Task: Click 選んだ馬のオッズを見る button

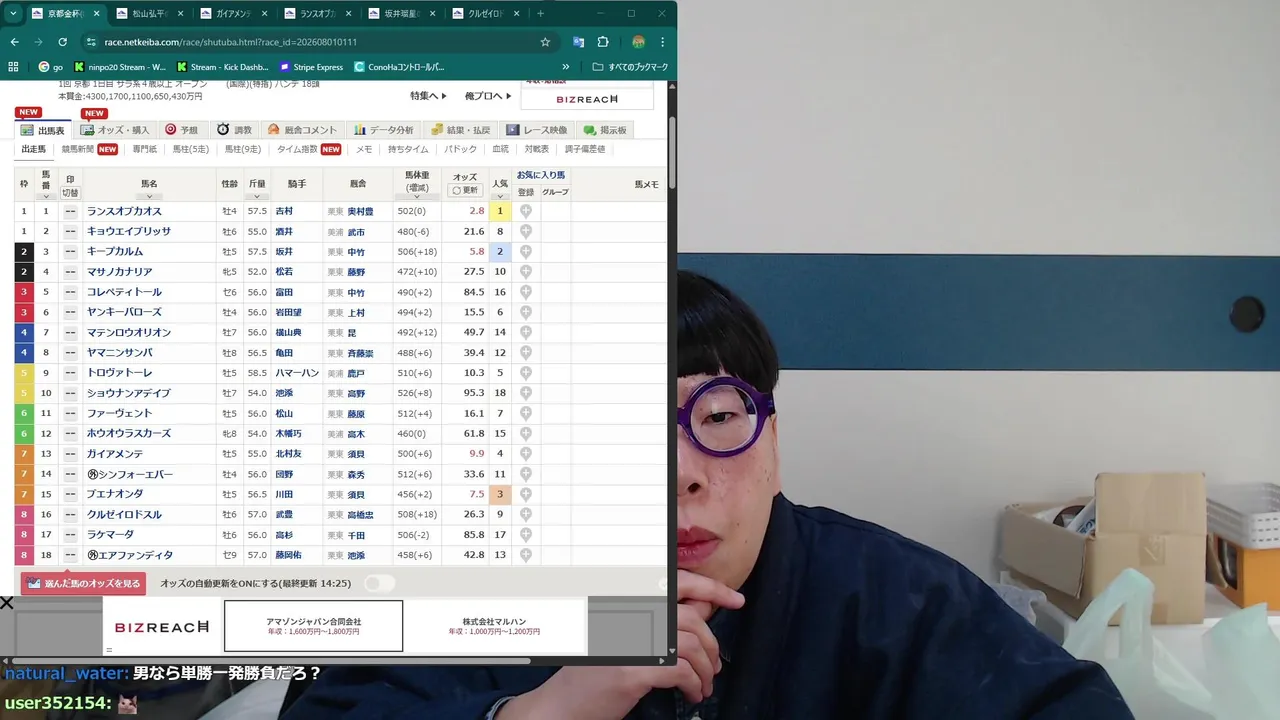Action: (x=84, y=583)
